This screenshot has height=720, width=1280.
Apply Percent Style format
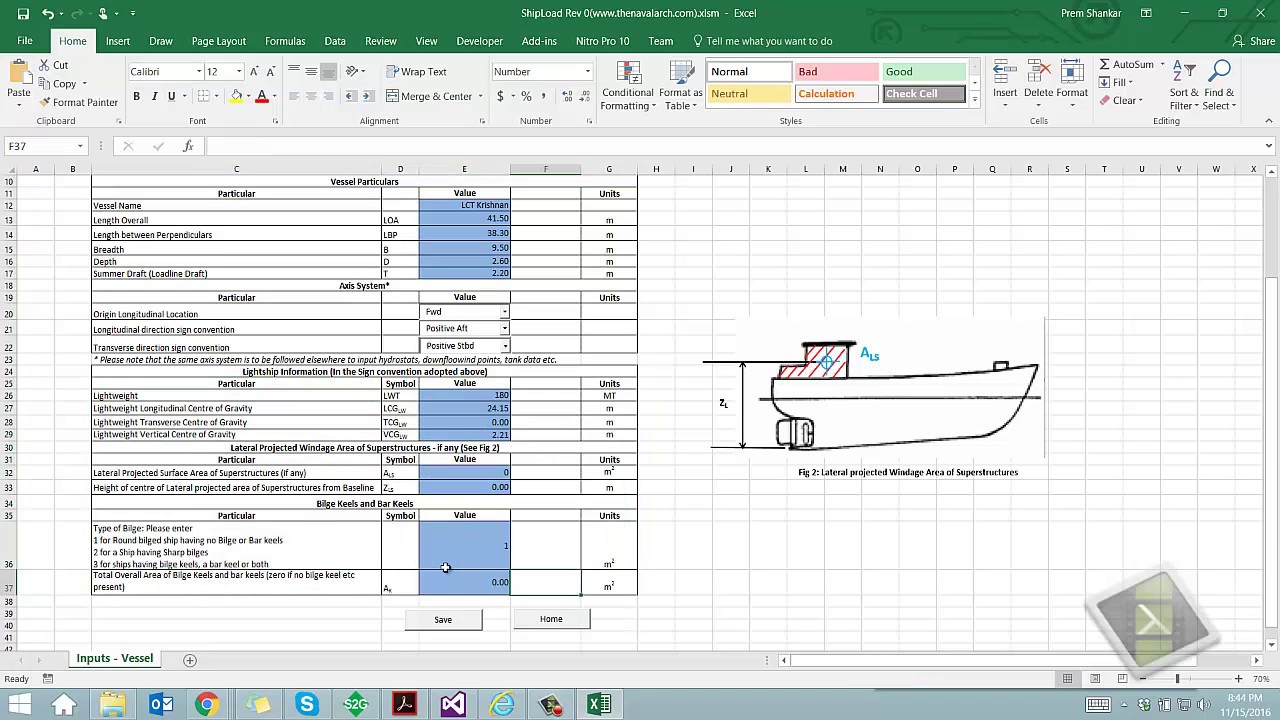(526, 96)
